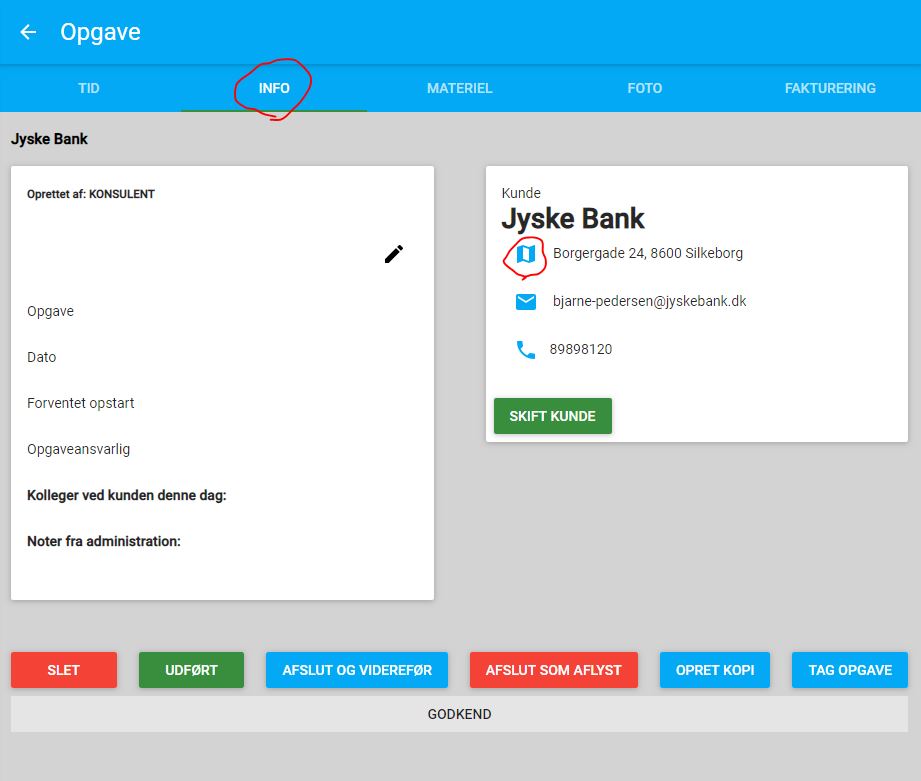This screenshot has width=921, height=781.
Task: Click the TAG OPGAVE button
Action: tap(850, 669)
